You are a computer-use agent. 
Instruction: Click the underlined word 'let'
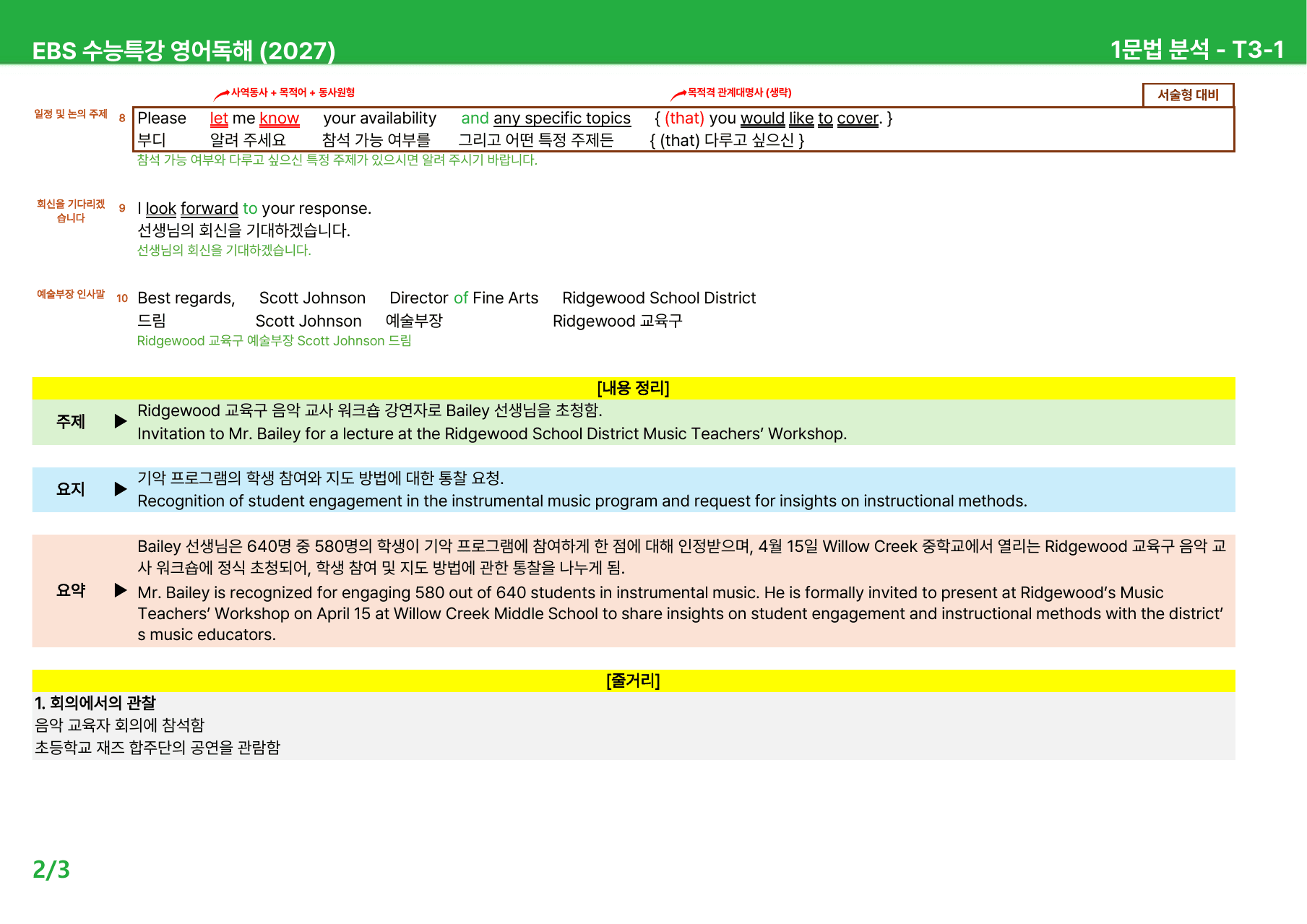click(219, 118)
